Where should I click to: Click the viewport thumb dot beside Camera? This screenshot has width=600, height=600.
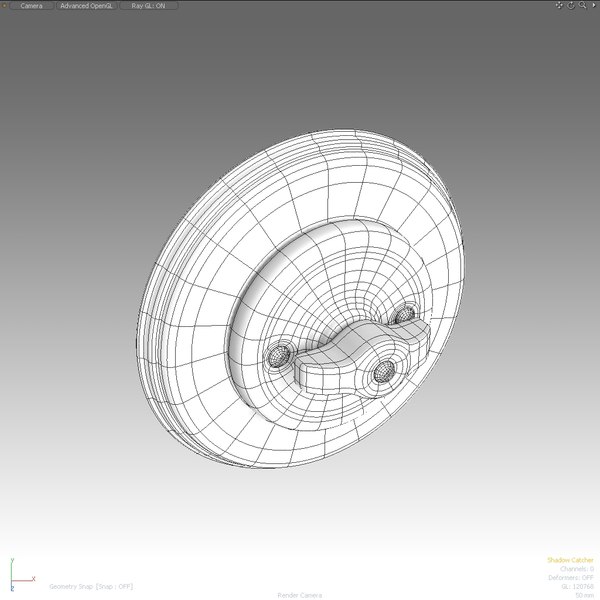[x=4, y=5]
